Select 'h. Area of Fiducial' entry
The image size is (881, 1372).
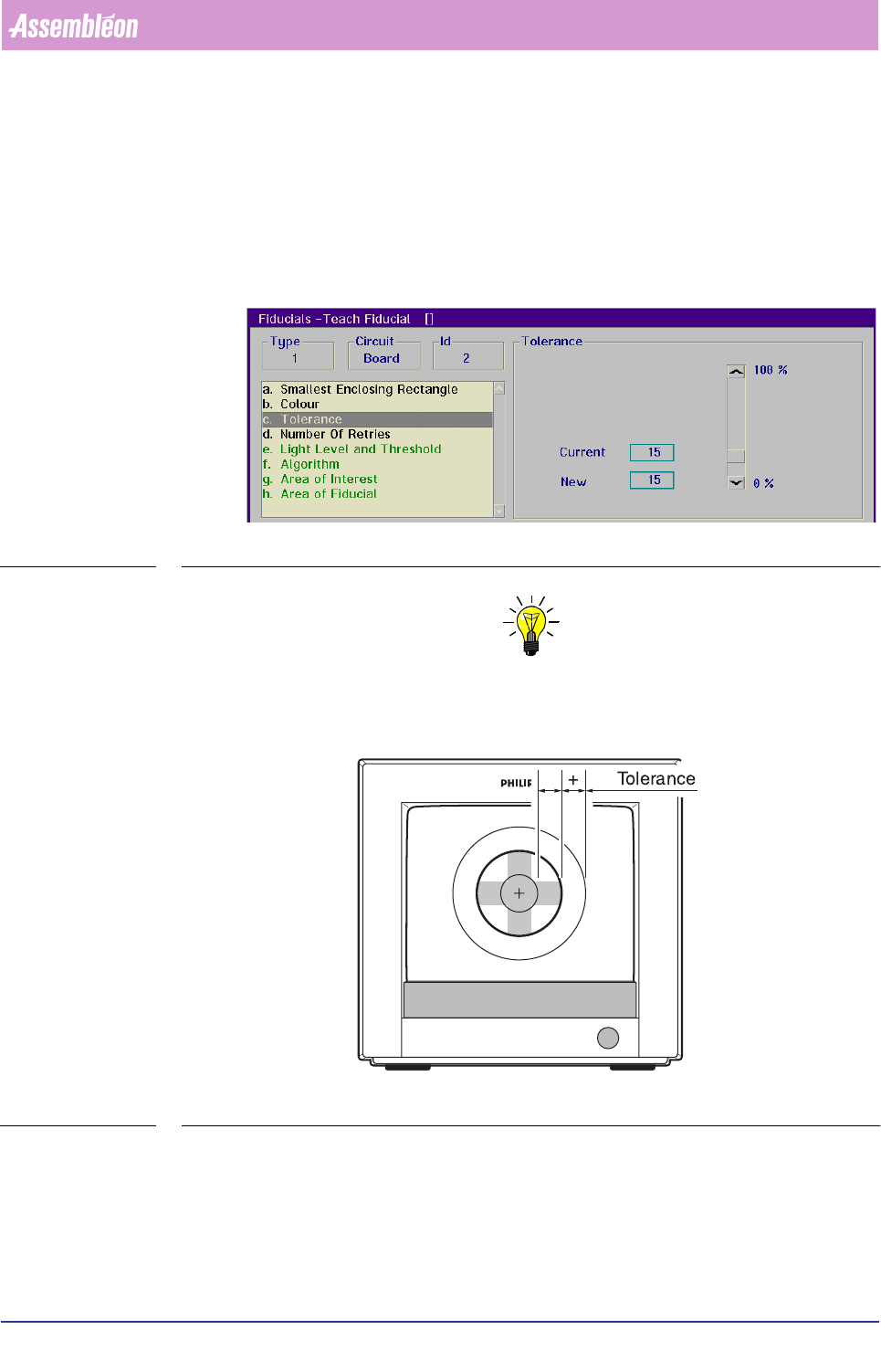click(x=377, y=494)
